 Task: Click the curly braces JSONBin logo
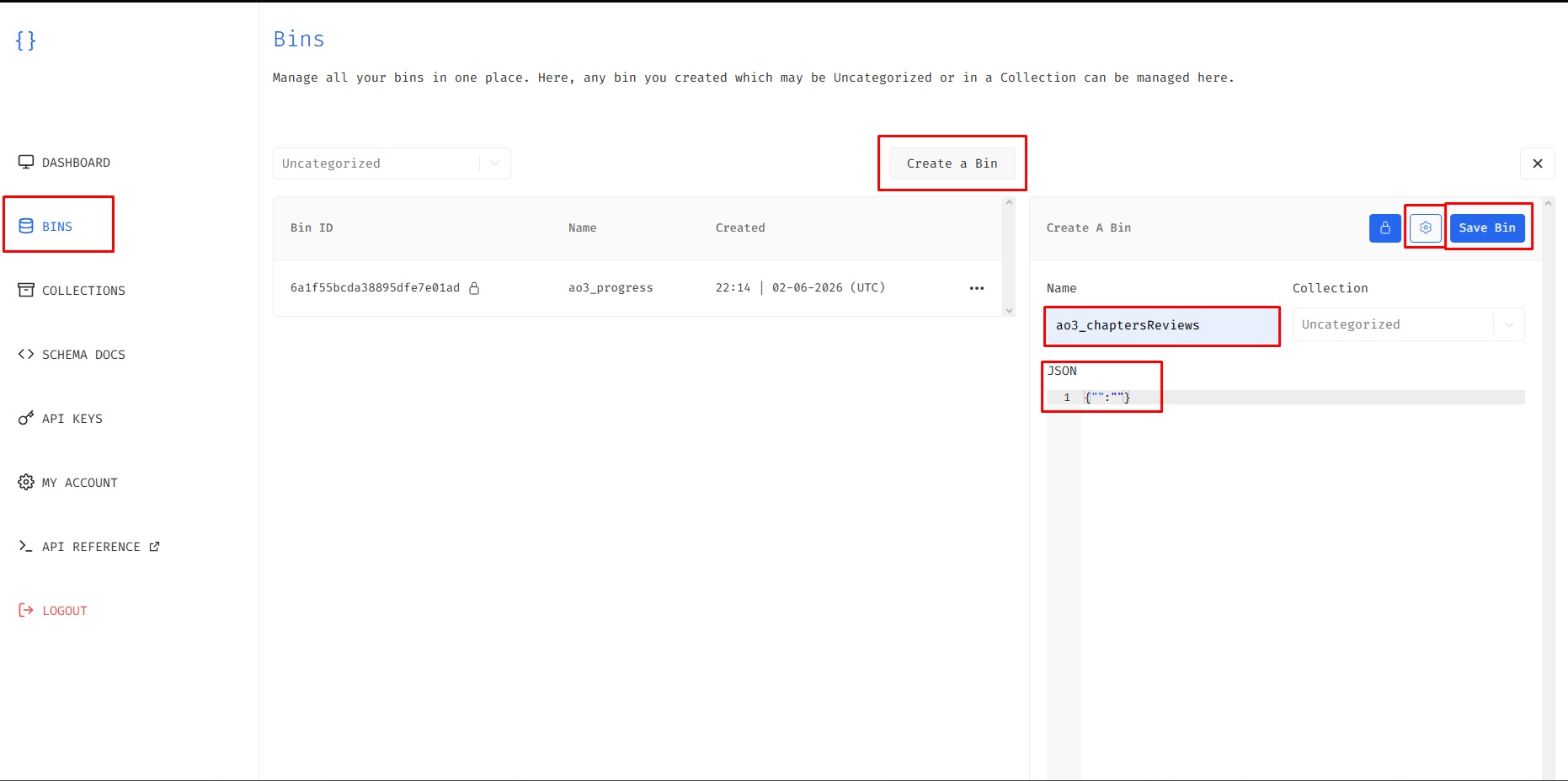click(x=26, y=40)
